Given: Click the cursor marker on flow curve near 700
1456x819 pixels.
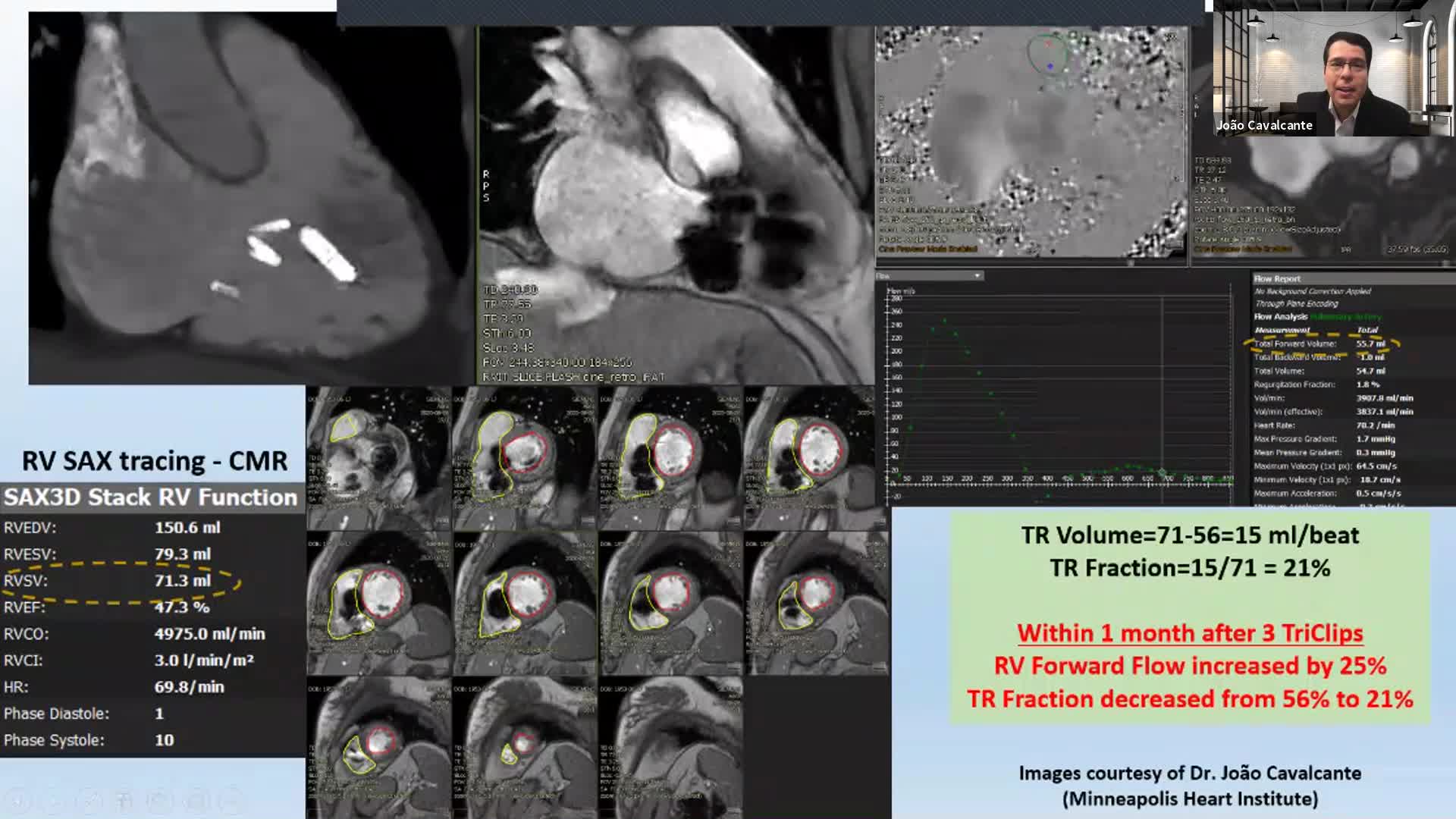Looking at the screenshot, I should (1161, 472).
